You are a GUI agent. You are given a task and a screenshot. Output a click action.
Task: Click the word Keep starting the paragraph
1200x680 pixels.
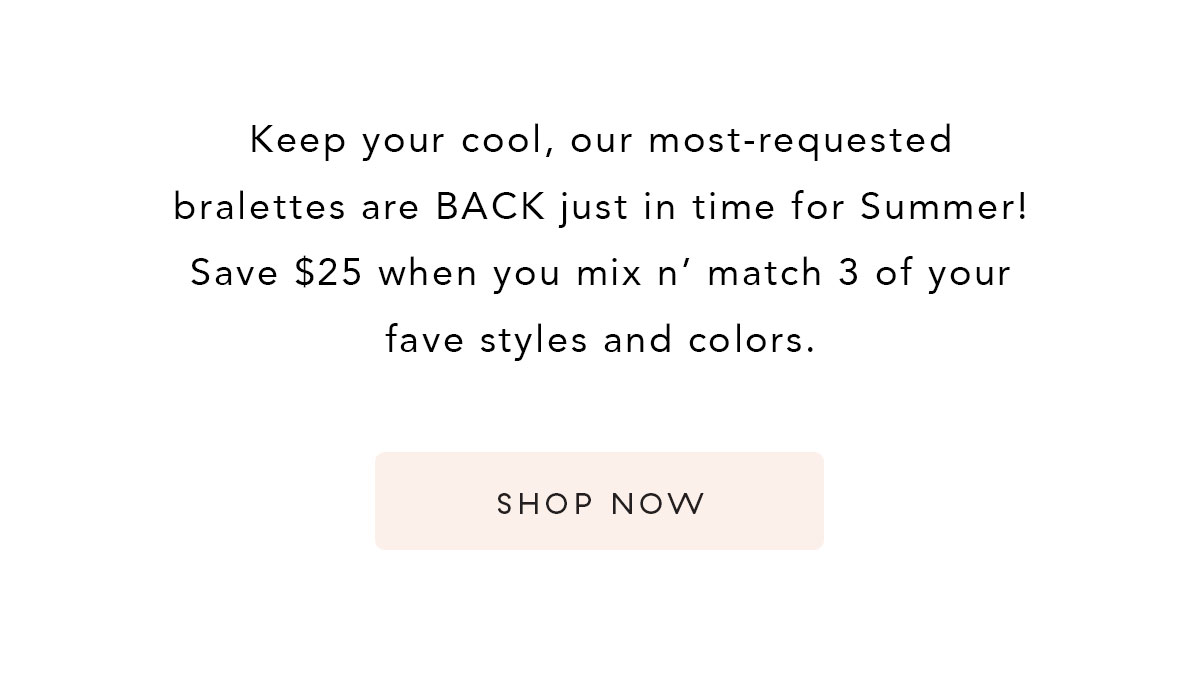click(x=298, y=141)
